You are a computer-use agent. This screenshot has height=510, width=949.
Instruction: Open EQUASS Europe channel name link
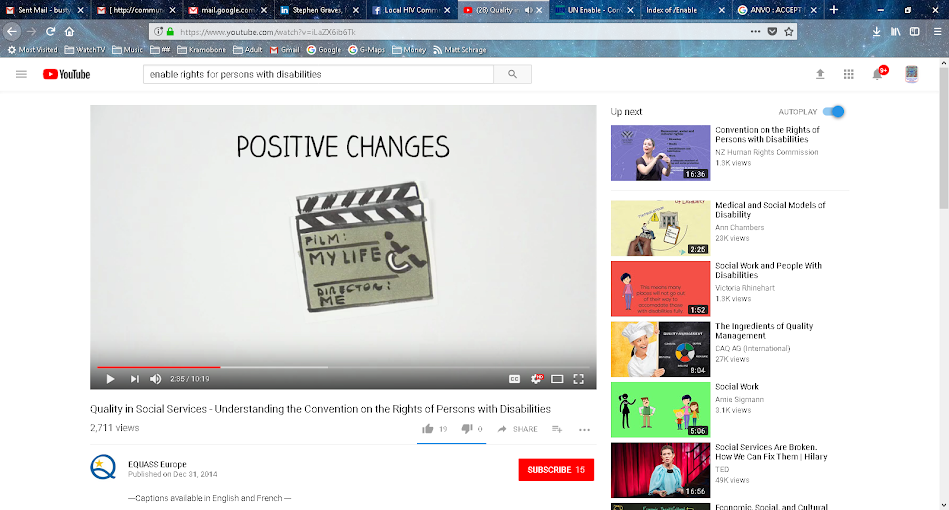click(157, 464)
